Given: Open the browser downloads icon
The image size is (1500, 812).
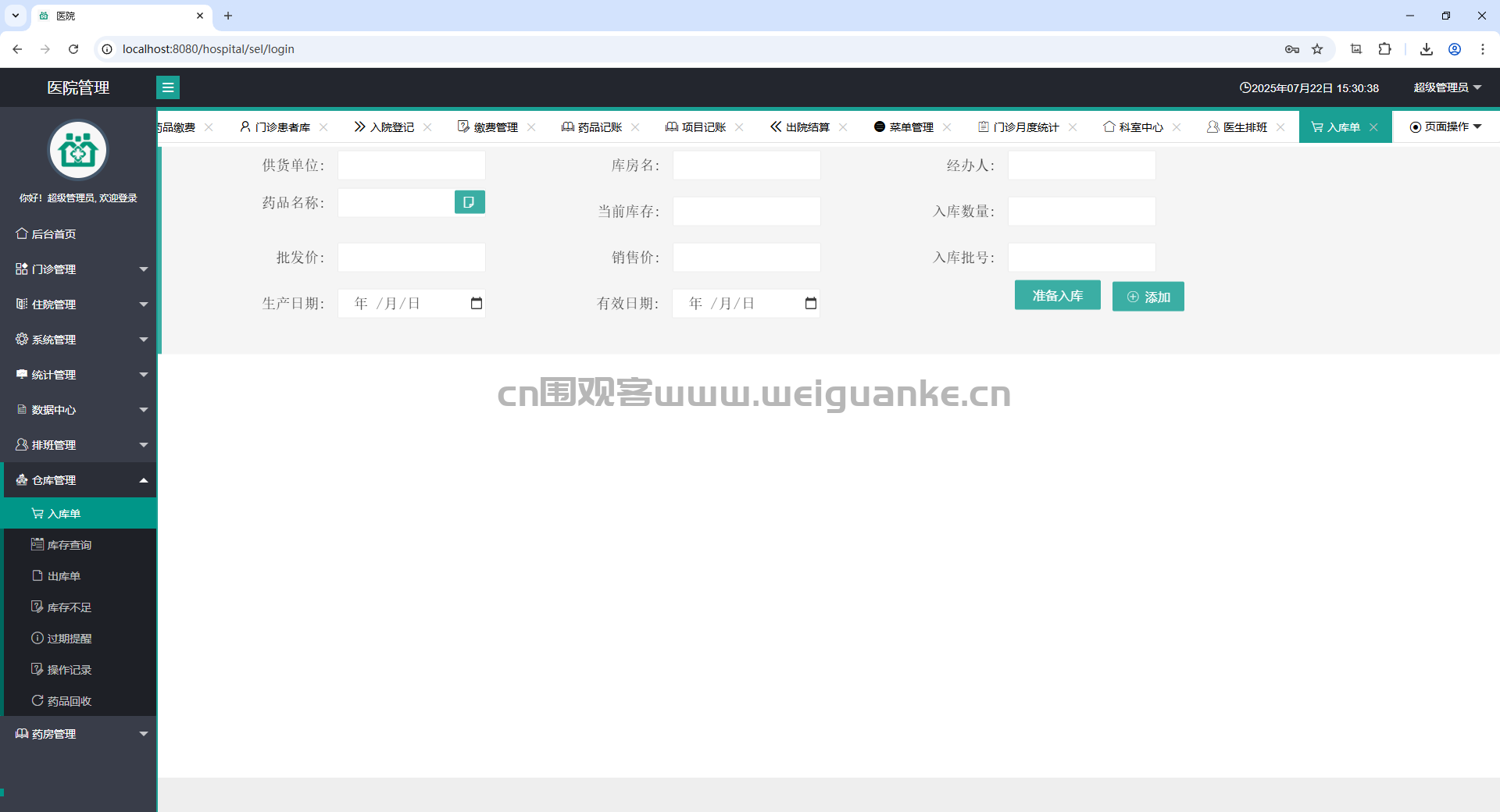Looking at the screenshot, I should [1427, 49].
